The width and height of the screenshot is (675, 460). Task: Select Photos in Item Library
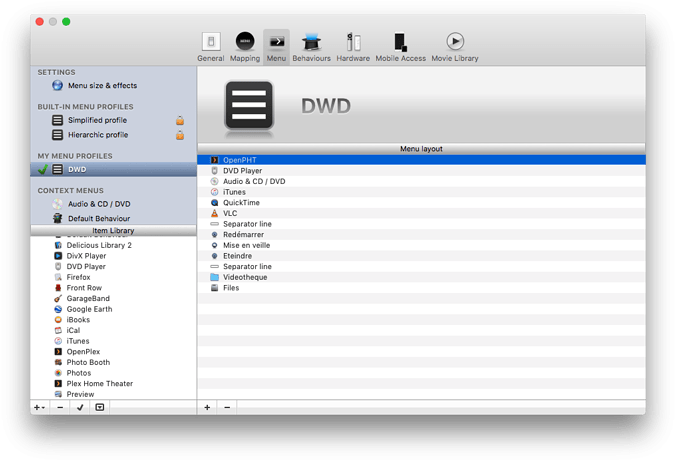tap(113, 373)
